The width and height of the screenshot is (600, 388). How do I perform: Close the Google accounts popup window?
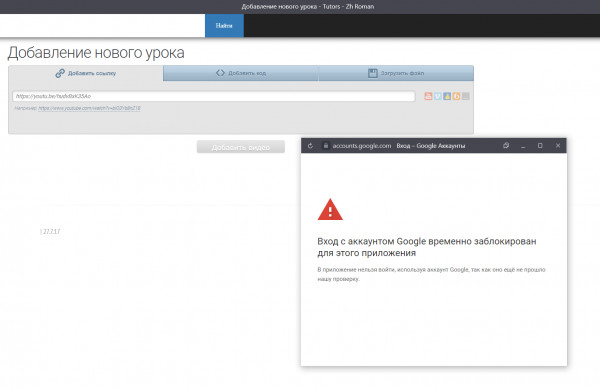pos(558,146)
